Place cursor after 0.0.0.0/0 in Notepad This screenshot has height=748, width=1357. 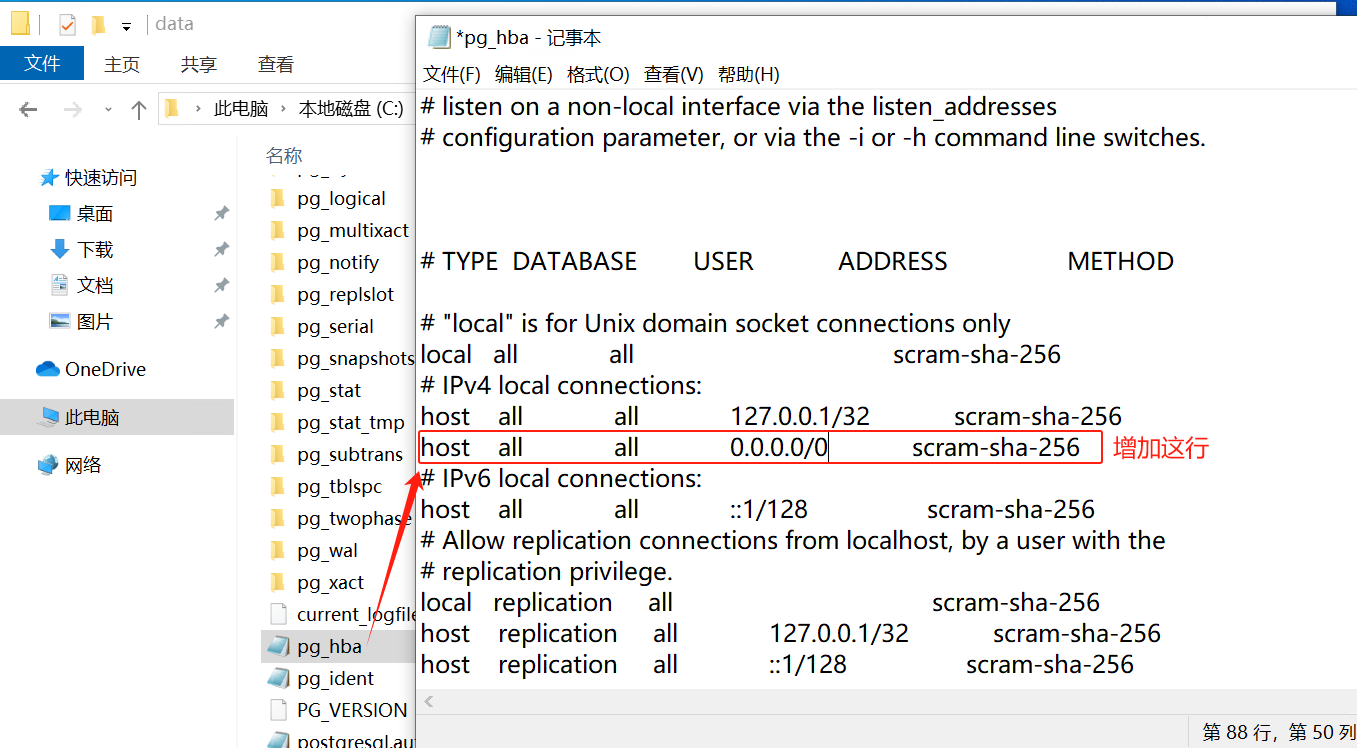tap(829, 447)
